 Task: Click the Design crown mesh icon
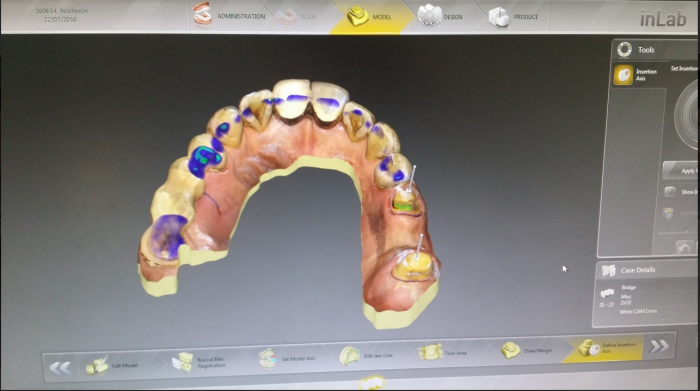pyautogui.click(x=429, y=15)
